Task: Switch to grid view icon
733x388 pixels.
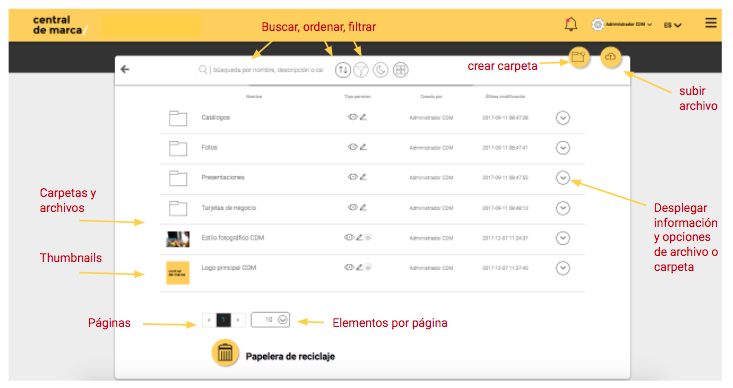Action: [401, 70]
